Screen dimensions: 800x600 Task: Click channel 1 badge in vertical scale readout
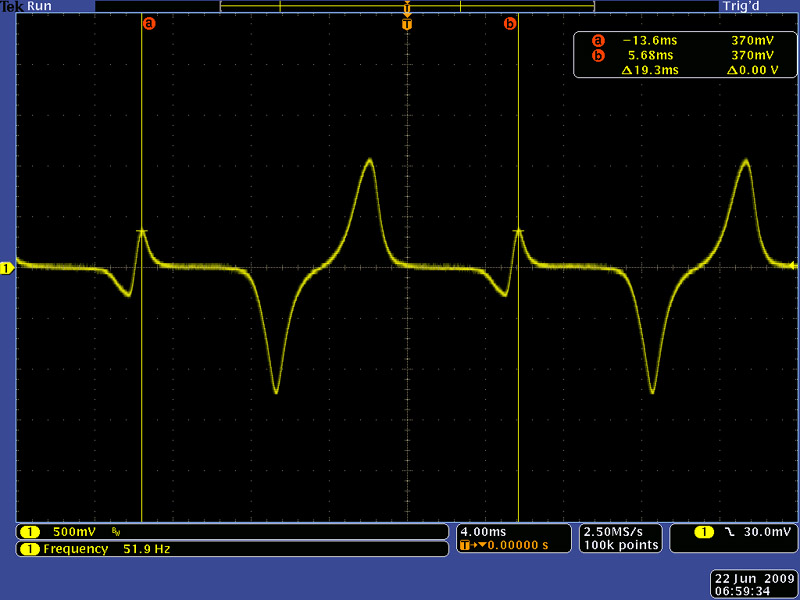coord(30,532)
